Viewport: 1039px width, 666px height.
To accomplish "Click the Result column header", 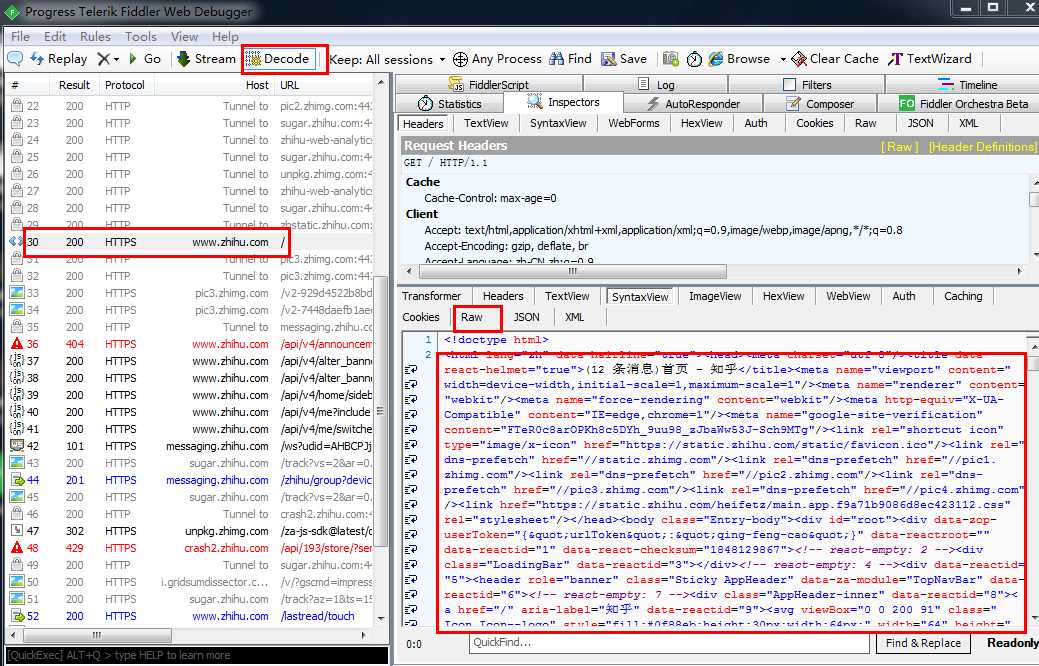I will (74, 85).
